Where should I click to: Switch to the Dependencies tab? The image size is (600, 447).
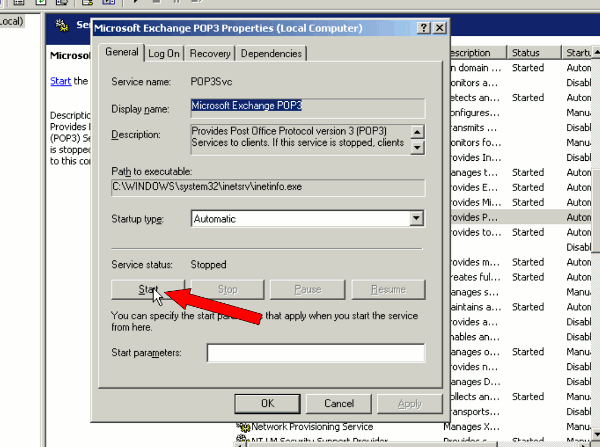point(271,54)
